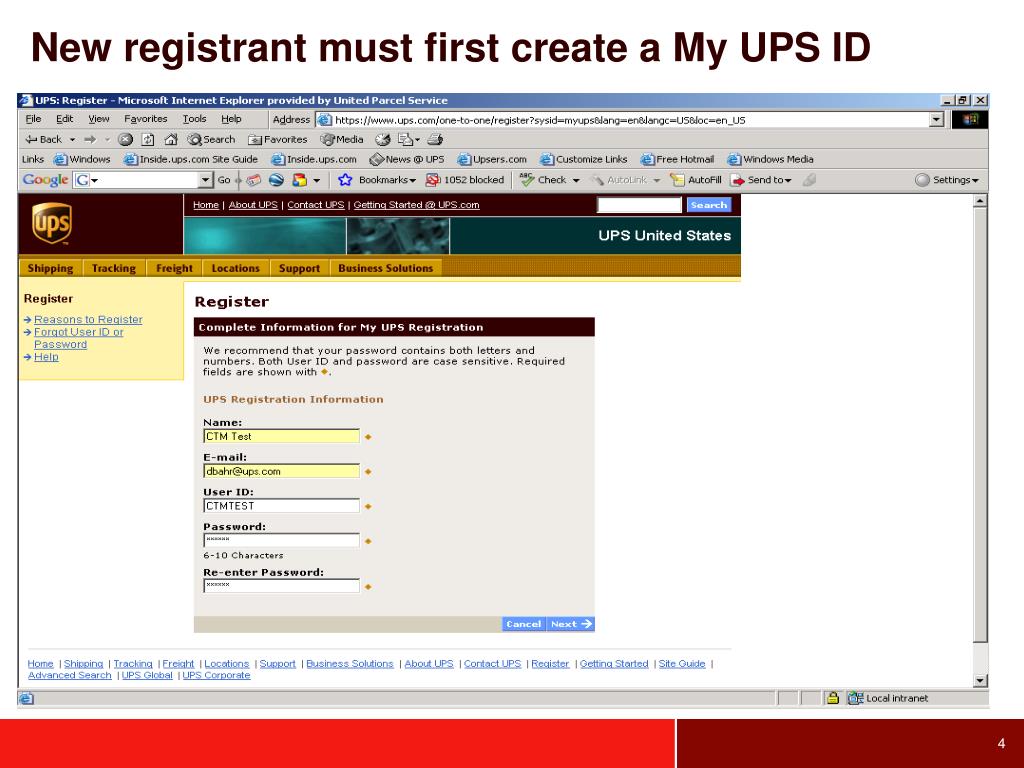Click the UPS site Search button
This screenshot has width=1024, height=768.
point(709,205)
